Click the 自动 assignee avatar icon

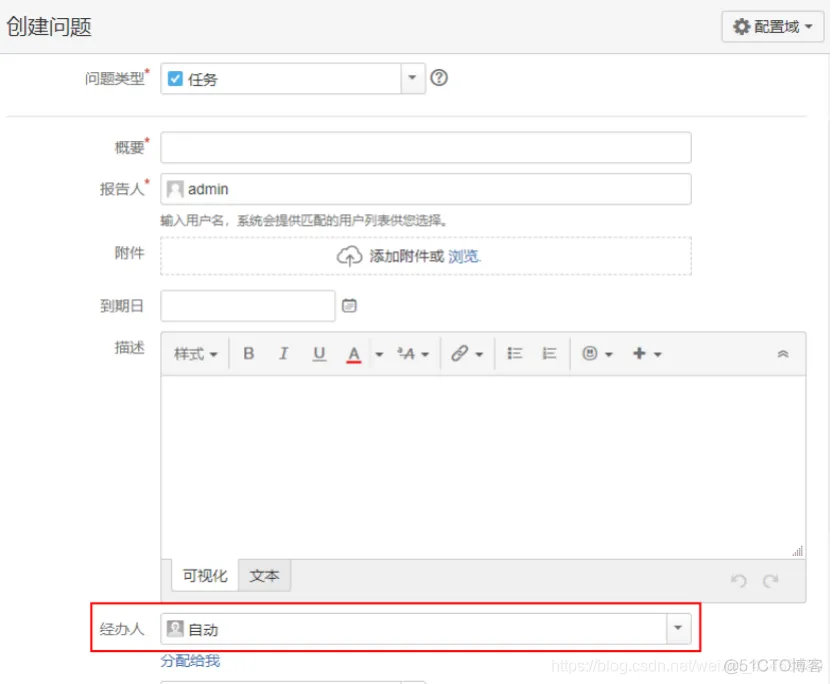tap(175, 629)
